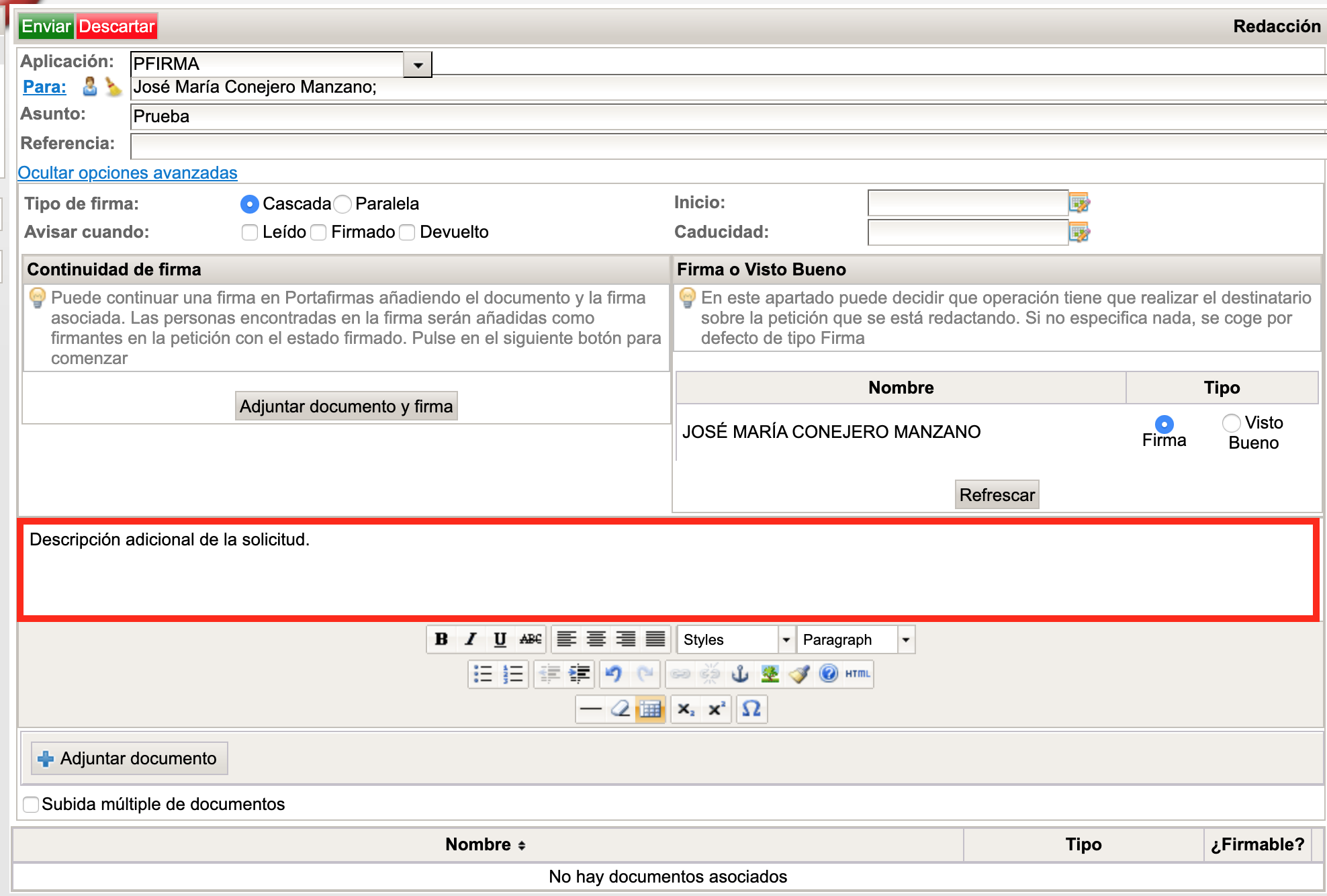Select the Paralela signature type

coord(343,204)
